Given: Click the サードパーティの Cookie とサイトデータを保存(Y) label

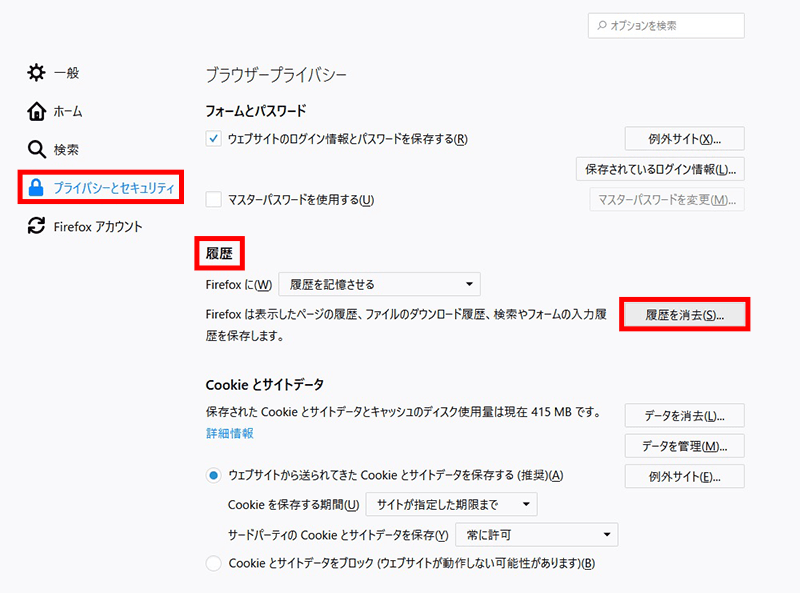Looking at the screenshot, I should coord(338,535).
